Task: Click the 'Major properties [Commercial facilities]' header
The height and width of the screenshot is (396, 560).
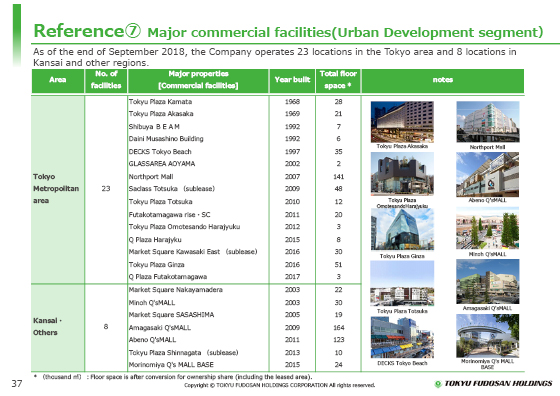Action: click(x=198, y=81)
